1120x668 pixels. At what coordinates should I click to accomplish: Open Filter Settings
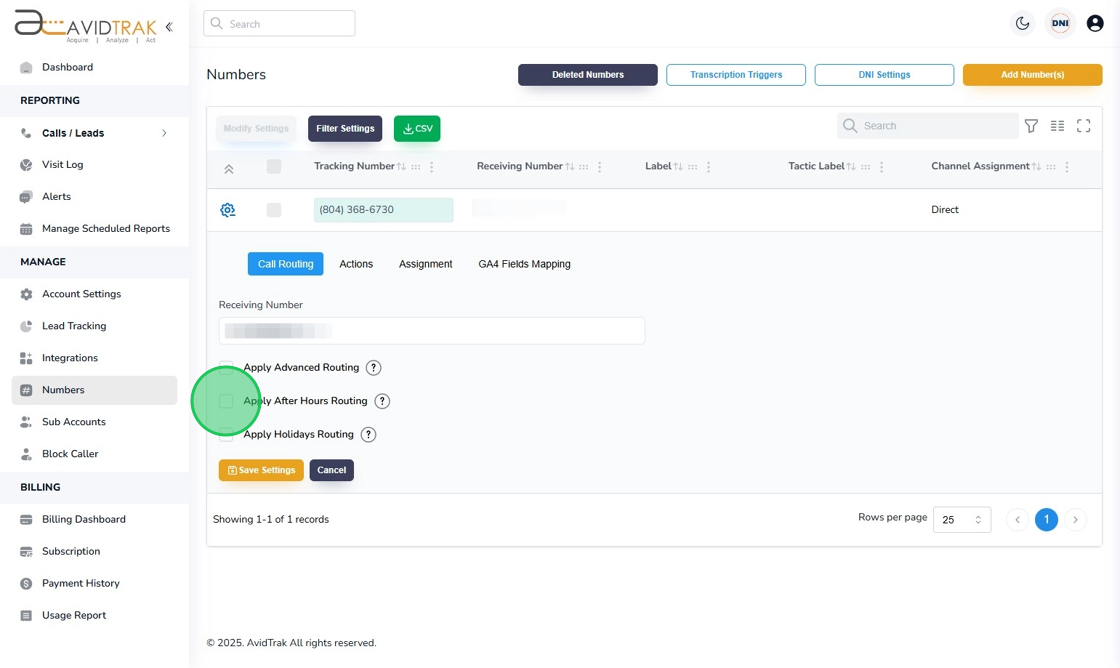[345, 129]
